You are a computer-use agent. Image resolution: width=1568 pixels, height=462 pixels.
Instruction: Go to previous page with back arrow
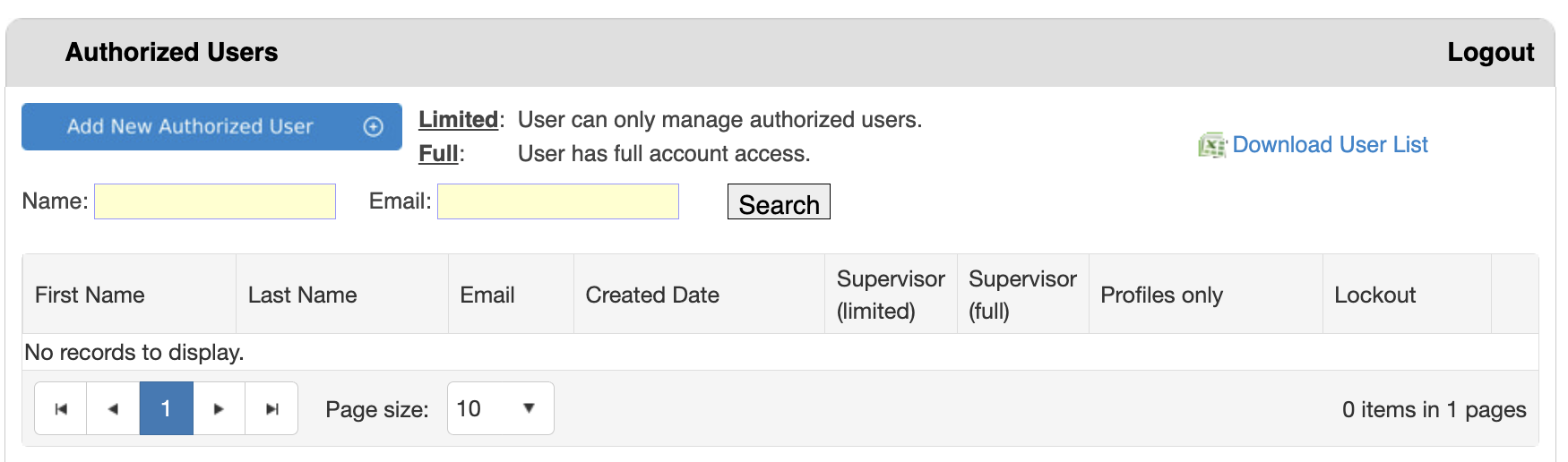tap(113, 409)
